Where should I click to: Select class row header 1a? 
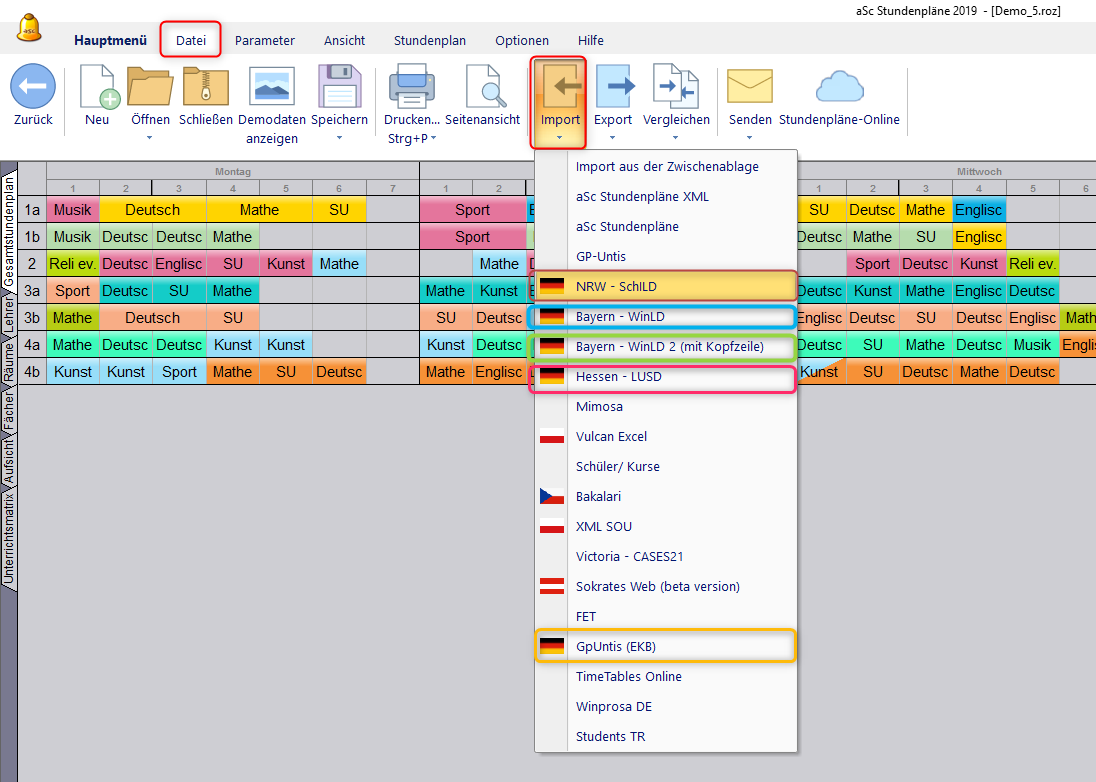pyautogui.click(x=32, y=210)
